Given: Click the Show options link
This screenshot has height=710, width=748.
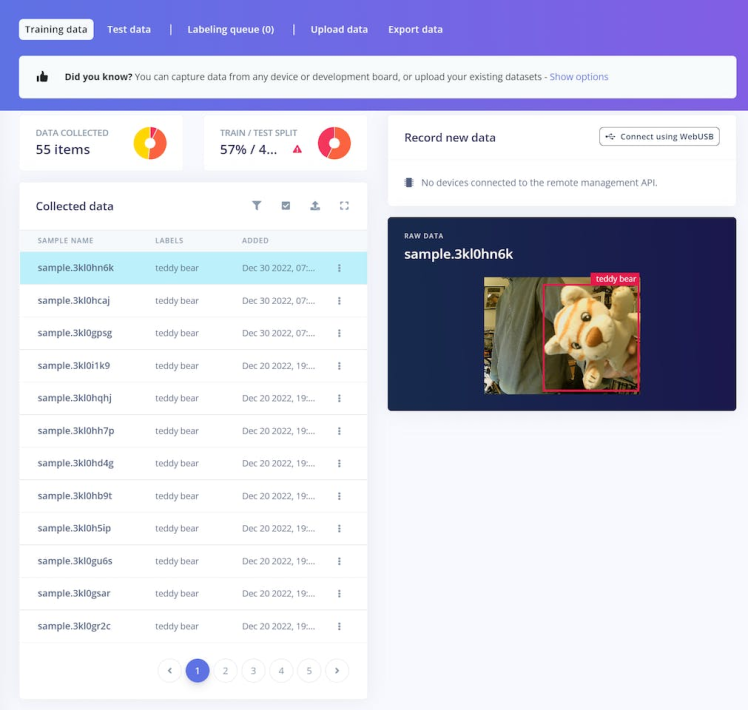Looking at the screenshot, I should [x=579, y=77].
